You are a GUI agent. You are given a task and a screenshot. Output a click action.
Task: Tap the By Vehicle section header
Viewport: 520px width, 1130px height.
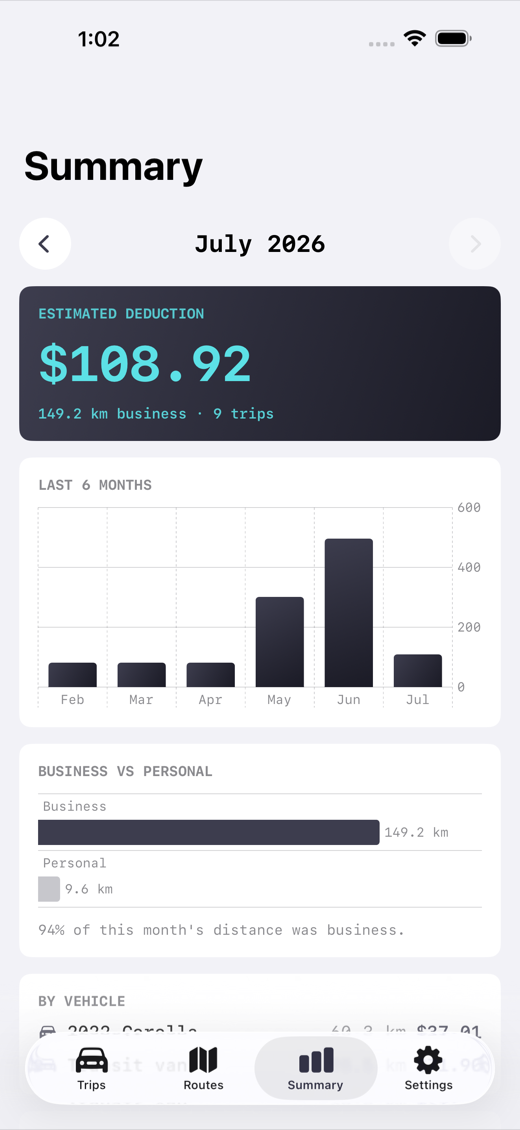81,1001
